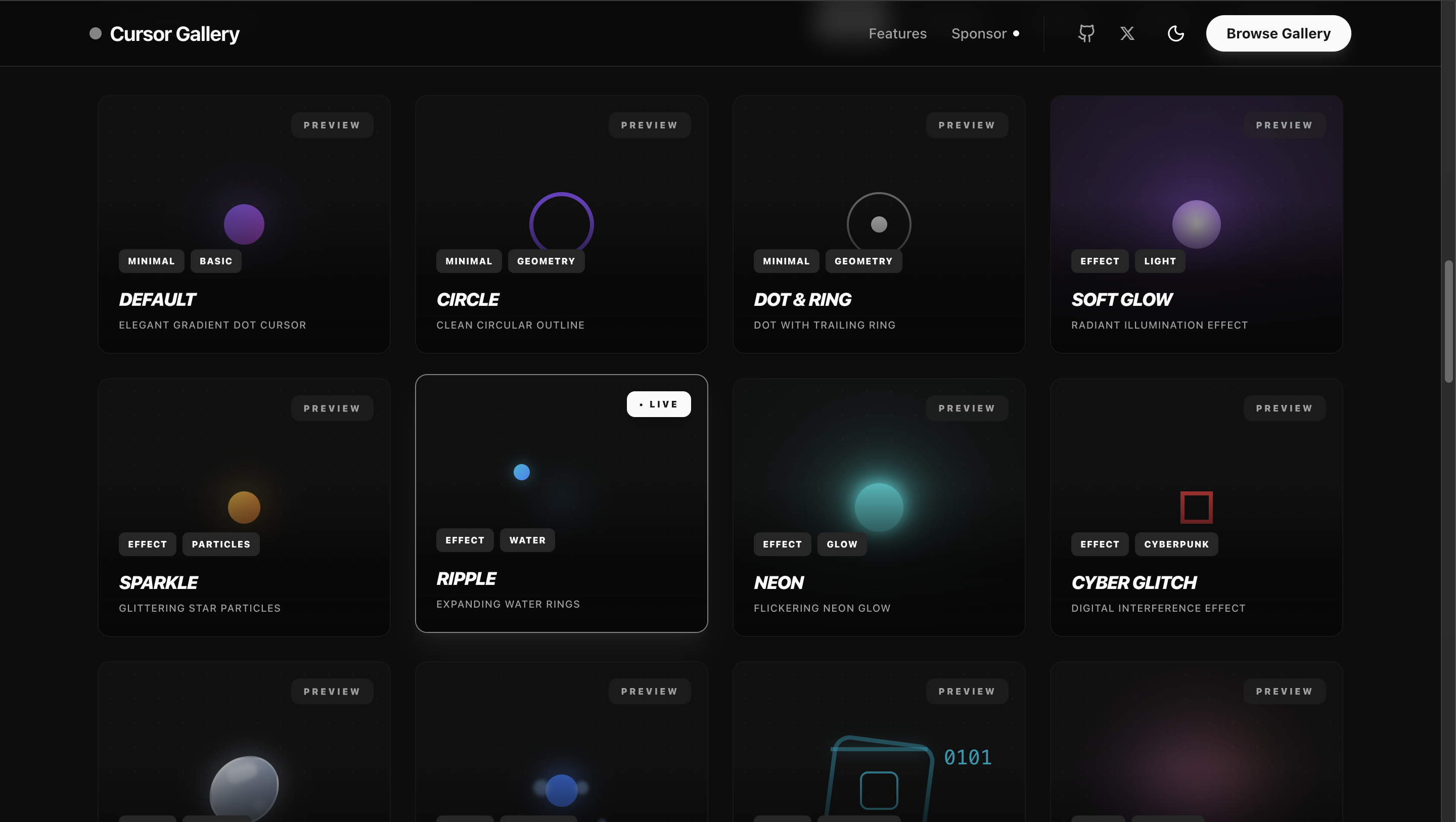Click the DOT & RING card title
The height and width of the screenshot is (822, 1456).
[802, 300]
